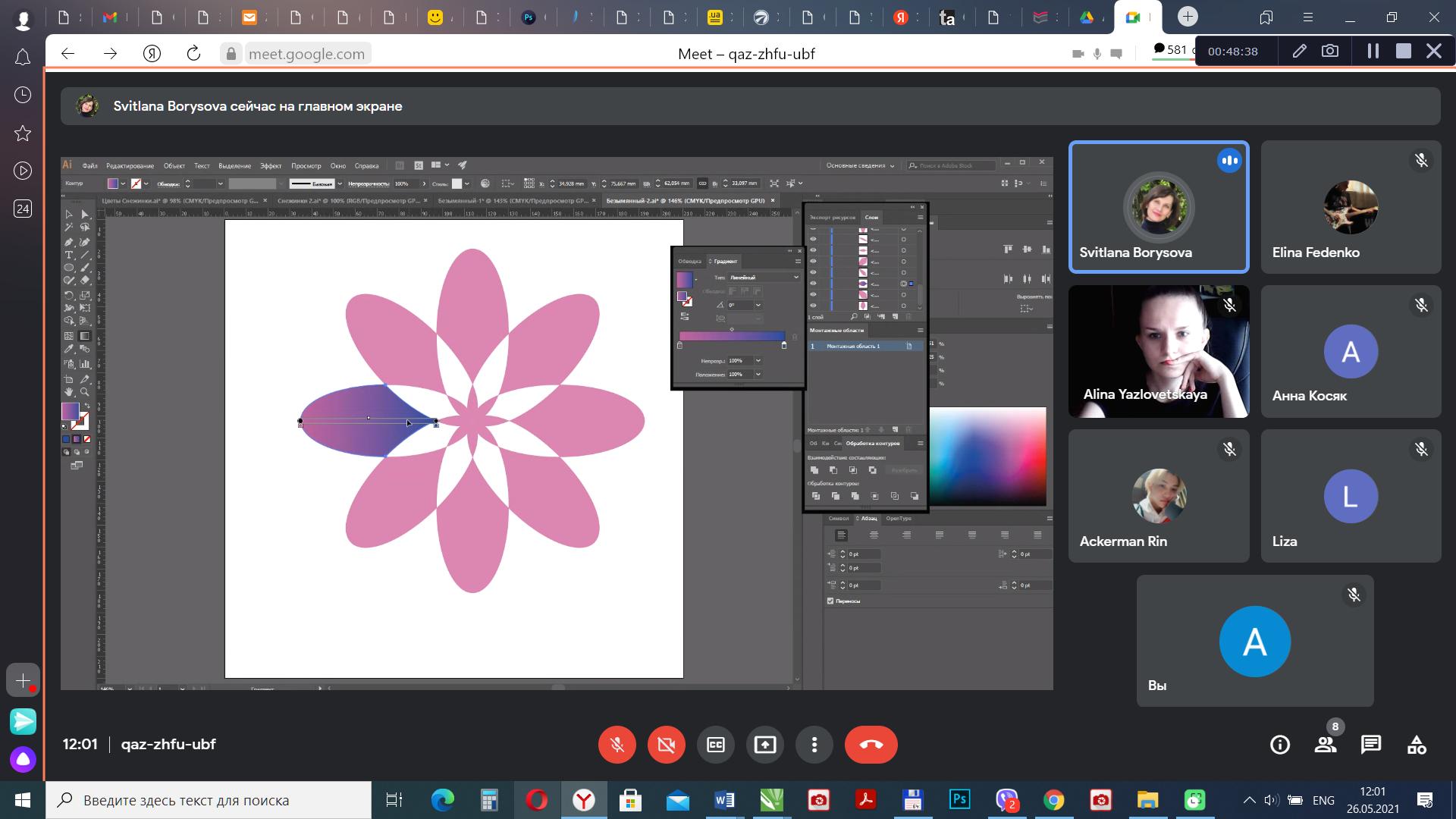This screenshot has width=1456, height=819.
Task: Open sidebar notifications bell
Action: tap(23, 58)
